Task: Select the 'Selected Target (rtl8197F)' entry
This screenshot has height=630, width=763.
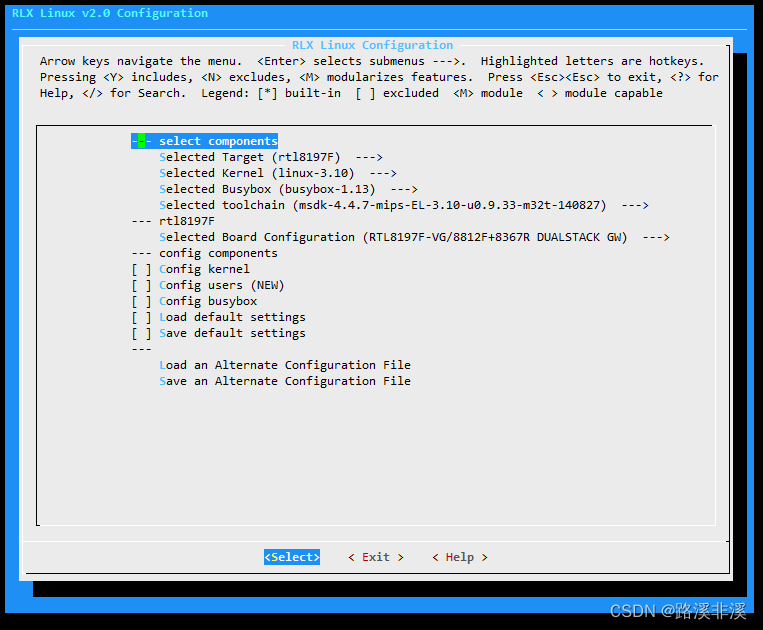Action: coord(250,157)
